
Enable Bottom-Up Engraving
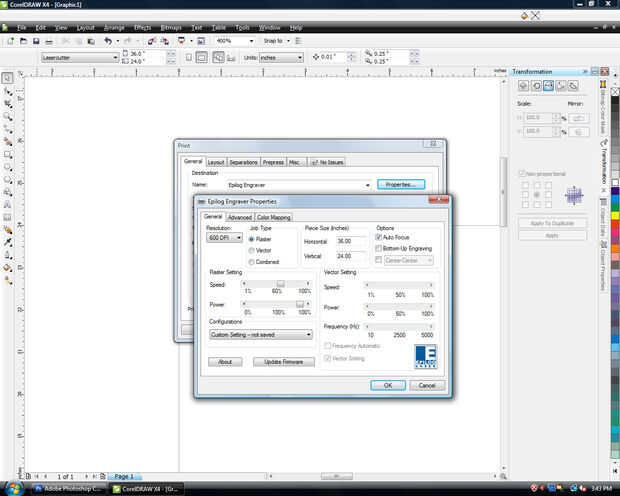(x=378, y=248)
